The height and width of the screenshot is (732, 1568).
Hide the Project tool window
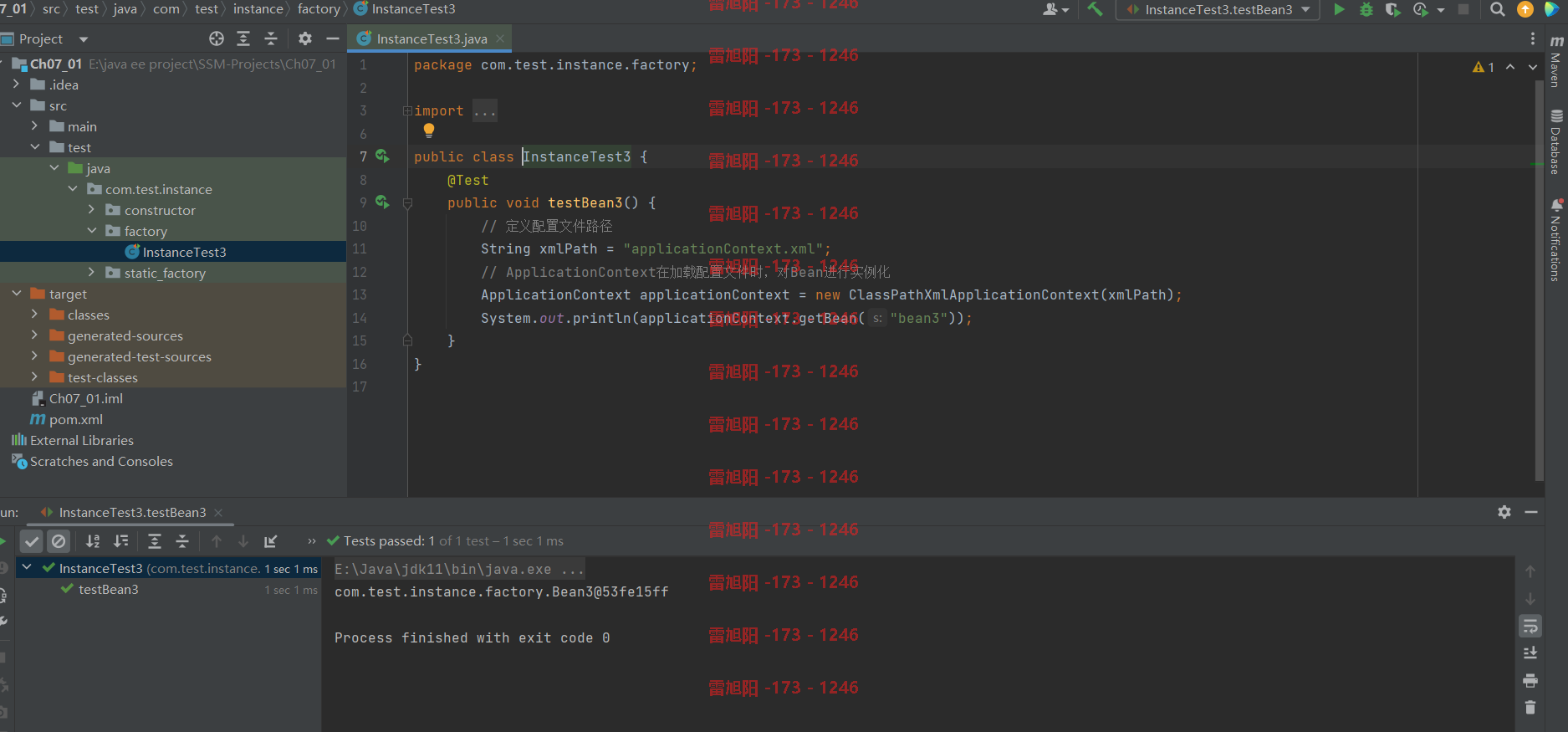(333, 38)
